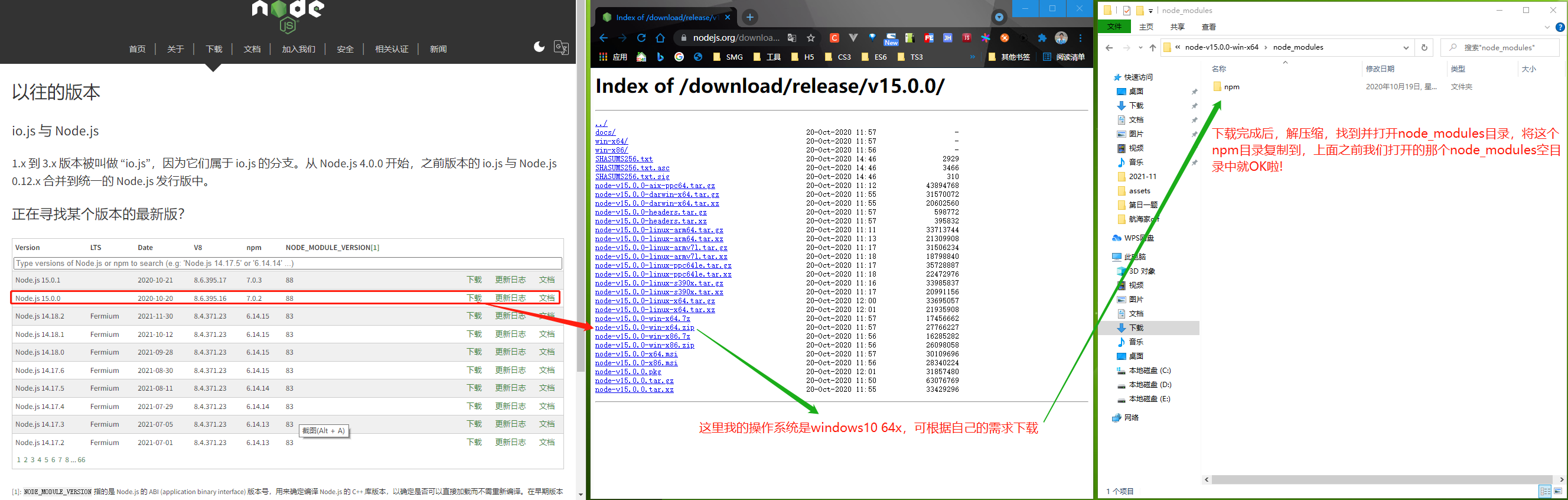Open the FE helper extension icon
Image resolution: width=1568 pixels, height=500 pixels.
tap(929, 38)
